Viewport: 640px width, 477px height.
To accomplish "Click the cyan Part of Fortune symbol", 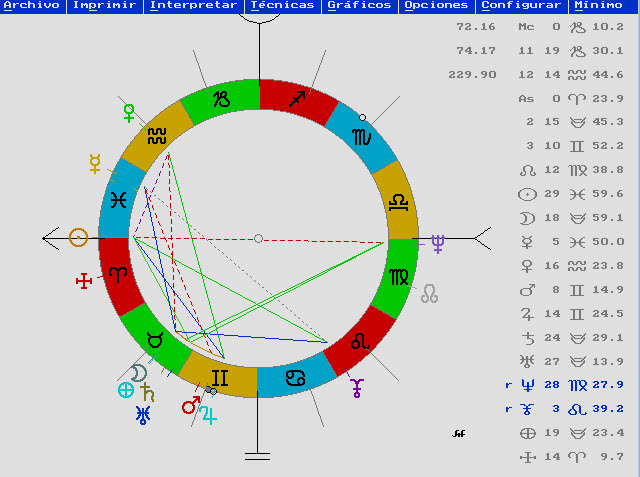I will coord(126,390).
